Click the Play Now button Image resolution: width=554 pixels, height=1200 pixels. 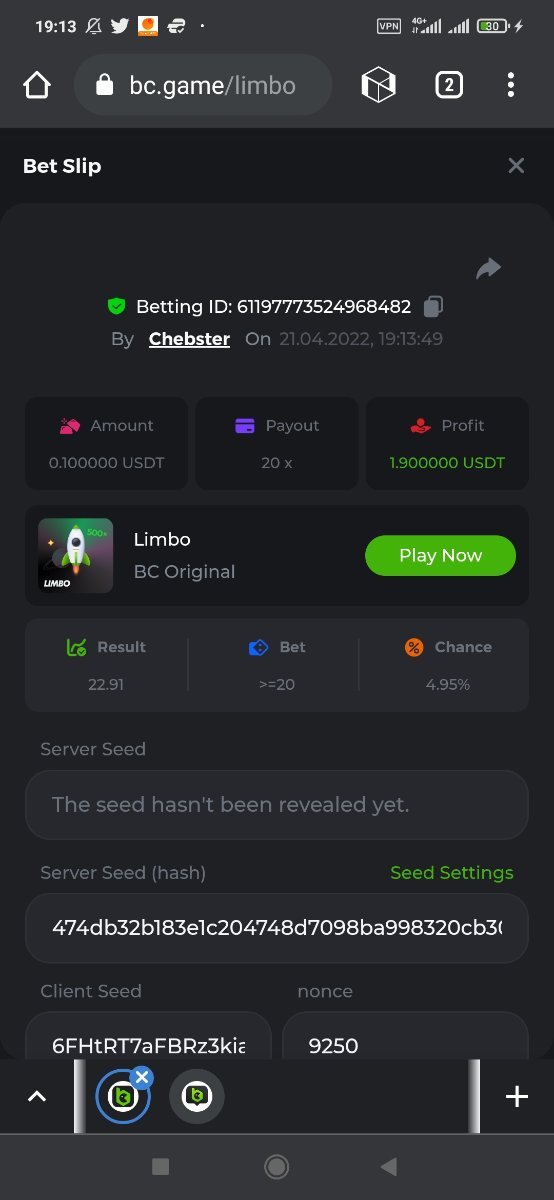tap(440, 556)
